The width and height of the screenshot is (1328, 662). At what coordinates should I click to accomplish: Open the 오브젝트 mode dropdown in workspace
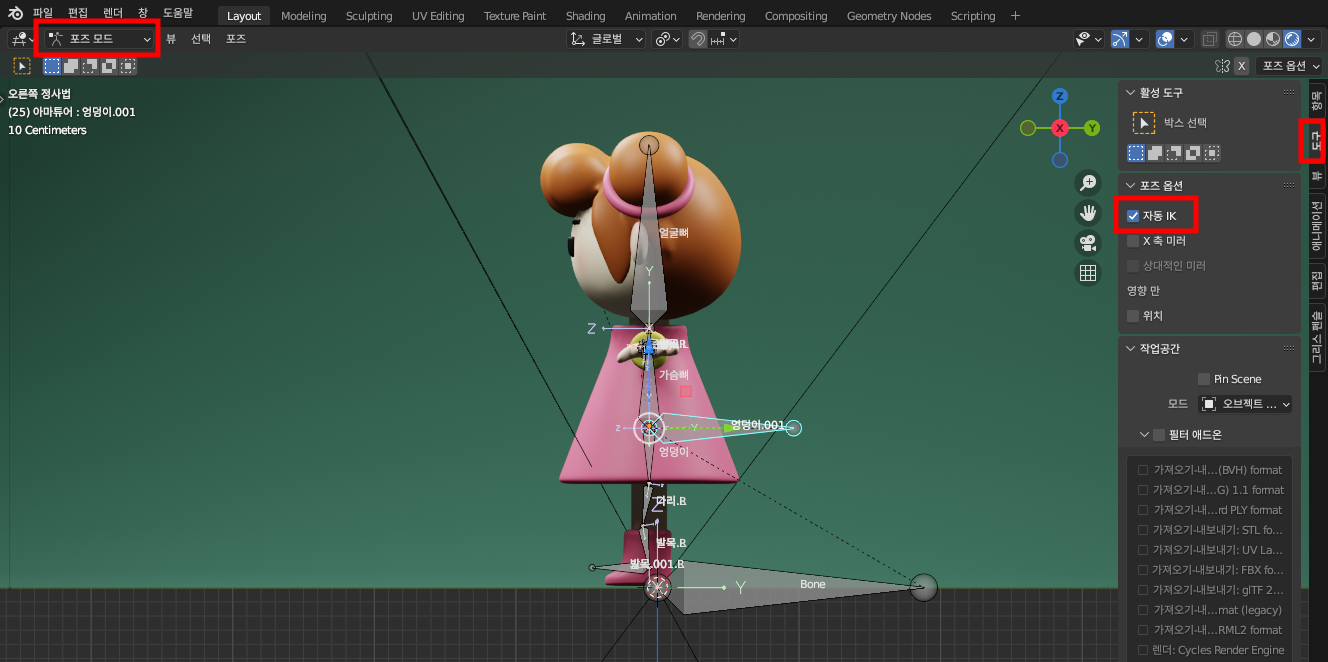point(1246,404)
